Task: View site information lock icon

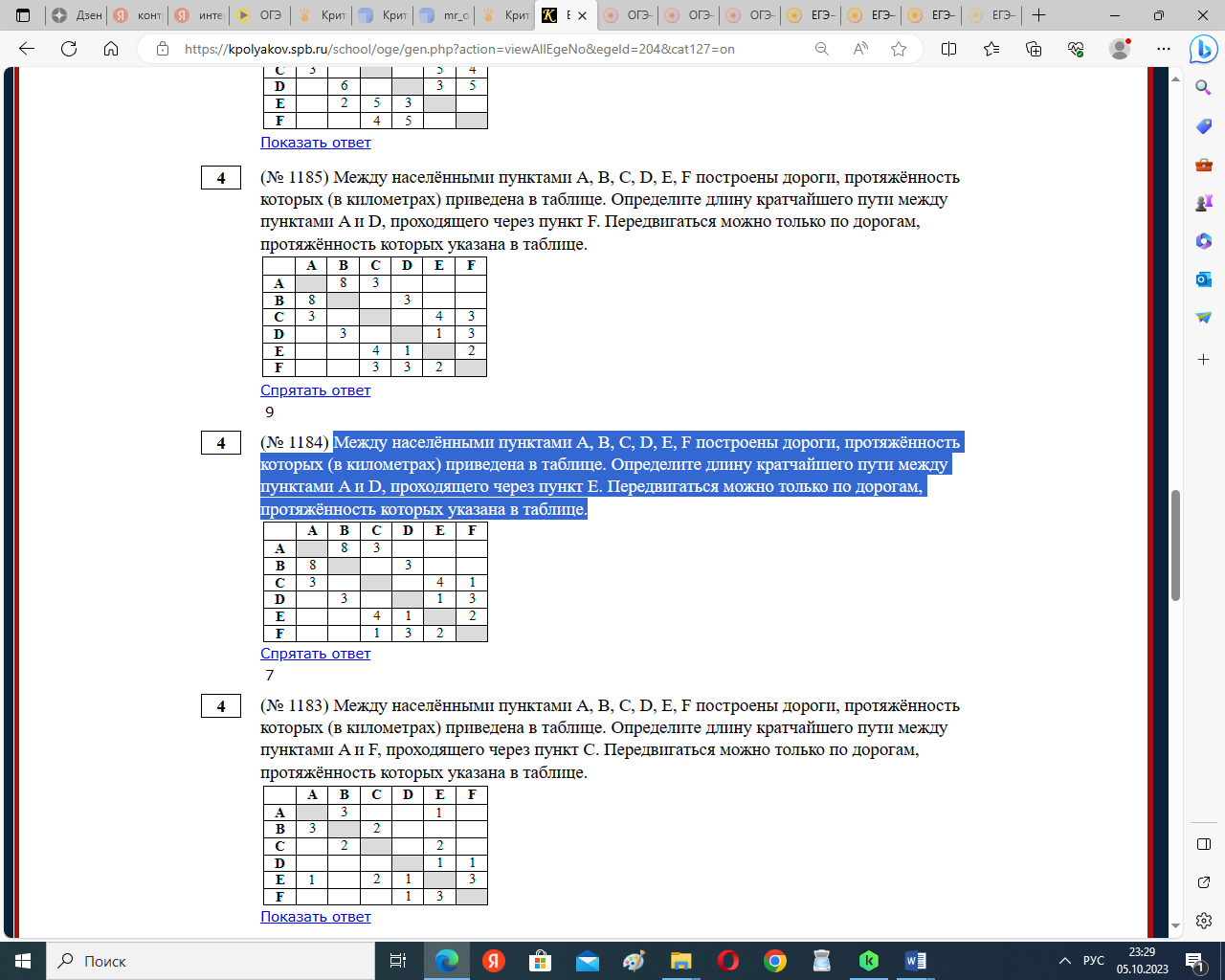Action: (x=163, y=49)
